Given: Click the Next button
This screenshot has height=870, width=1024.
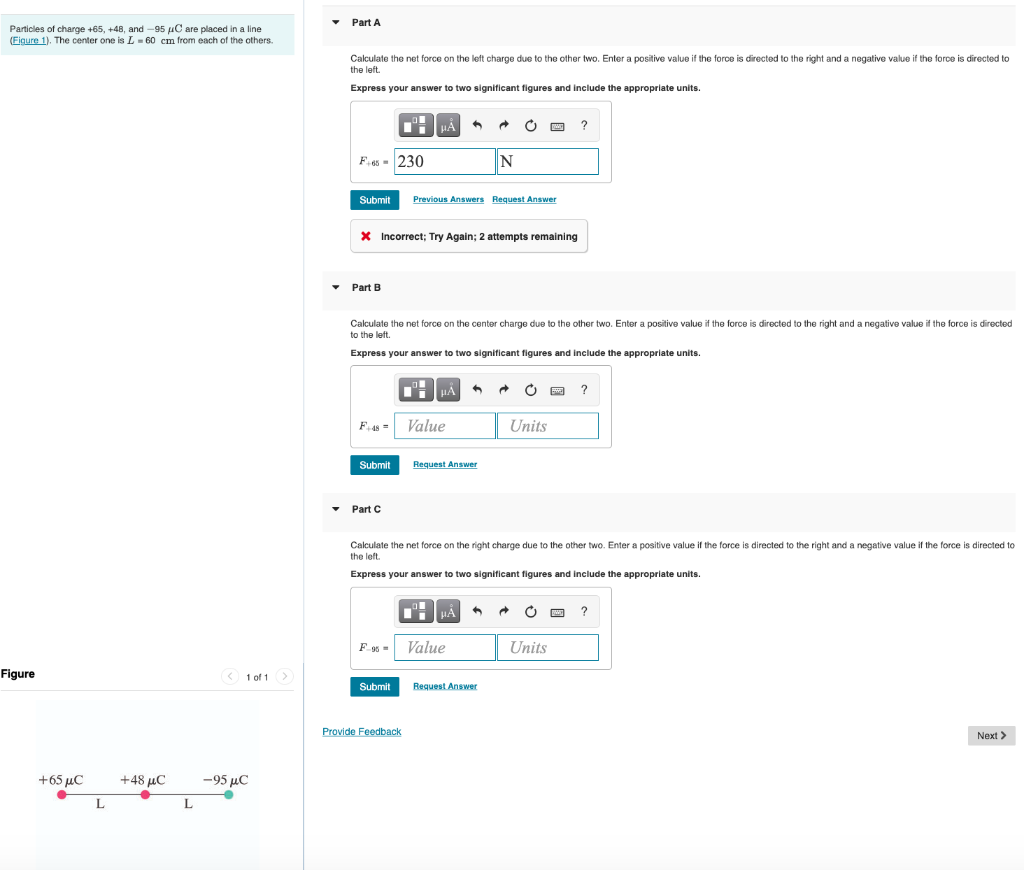Looking at the screenshot, I should [990, 735].
